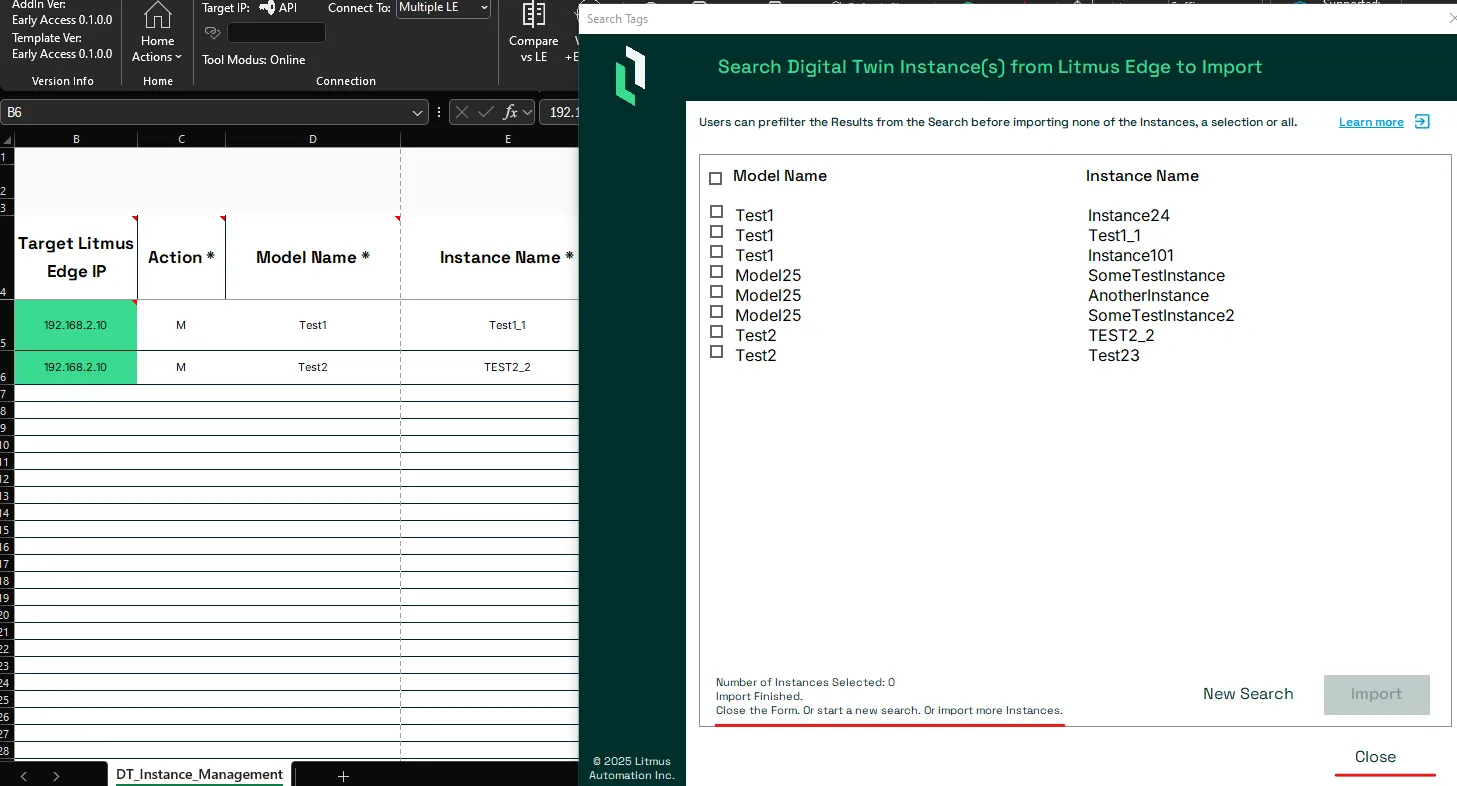
Task: Open the Home Actions menu icon
Action: [157, 17]
